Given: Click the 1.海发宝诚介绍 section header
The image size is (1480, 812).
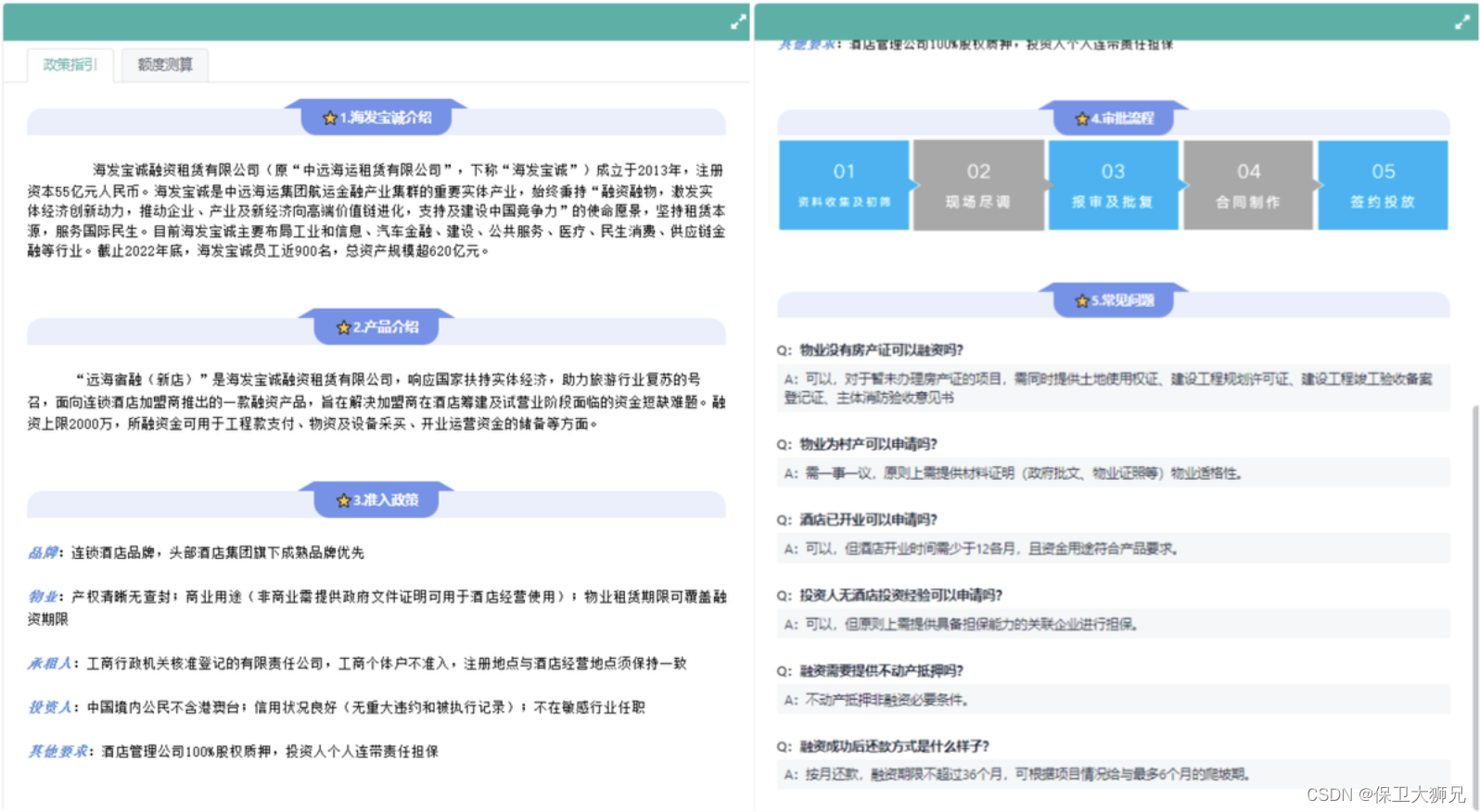Looking at the screenshot, I should [x=376, y=118].
